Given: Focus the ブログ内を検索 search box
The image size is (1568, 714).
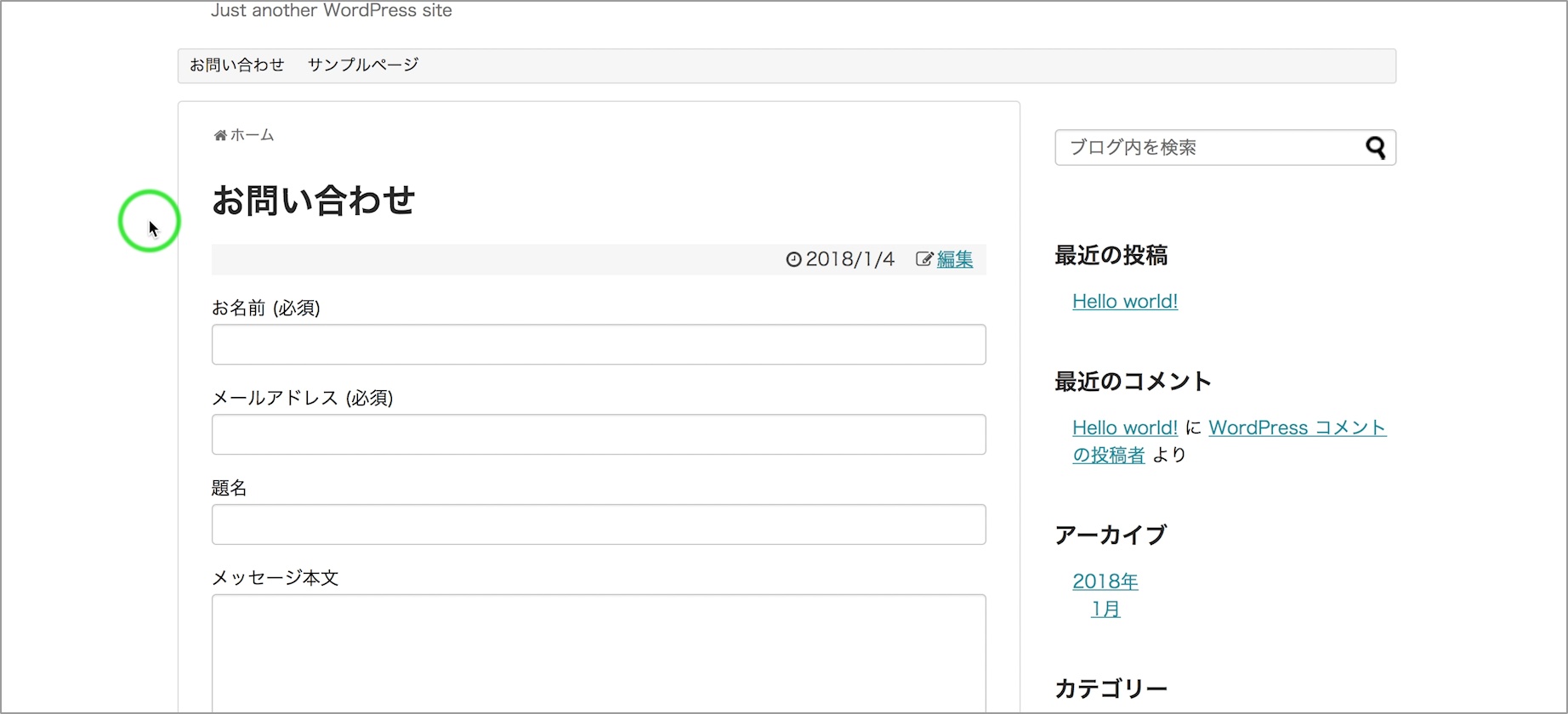Looking at the screenshot, I should pos(1207,148).
